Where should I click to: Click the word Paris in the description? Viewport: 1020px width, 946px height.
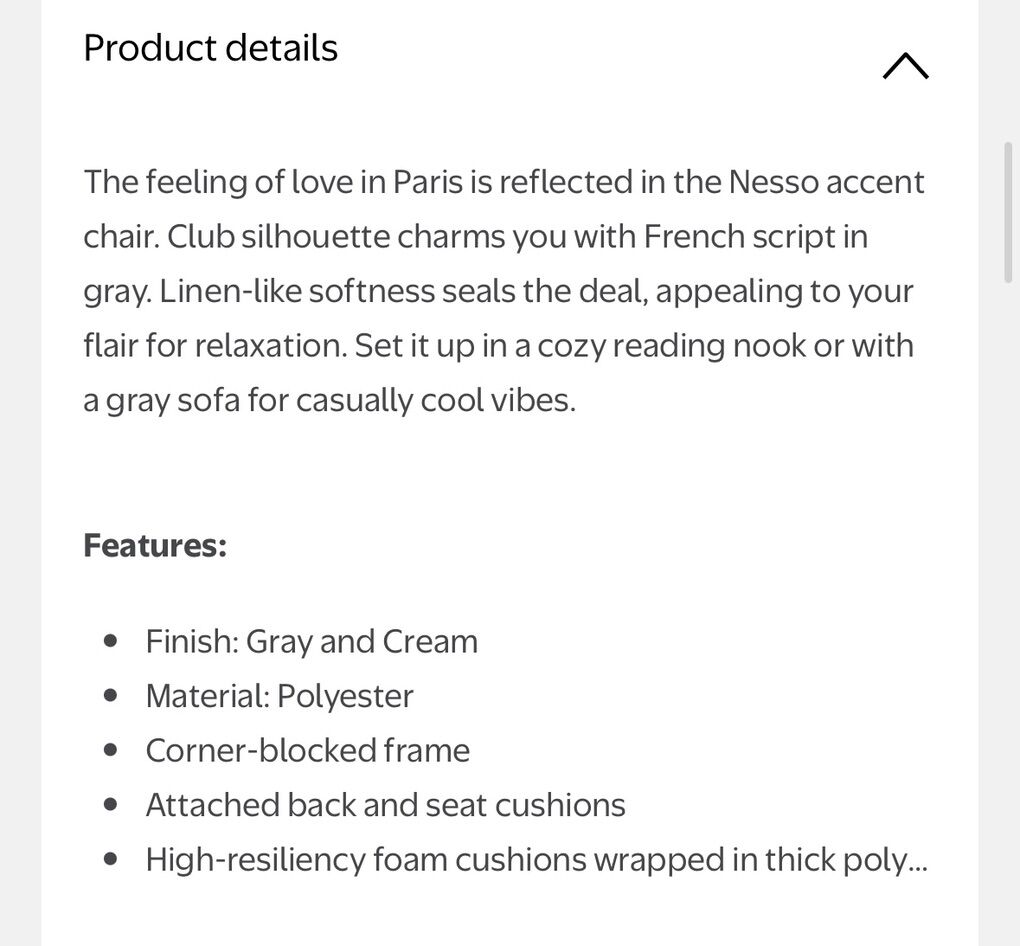(x=428, y=182)
